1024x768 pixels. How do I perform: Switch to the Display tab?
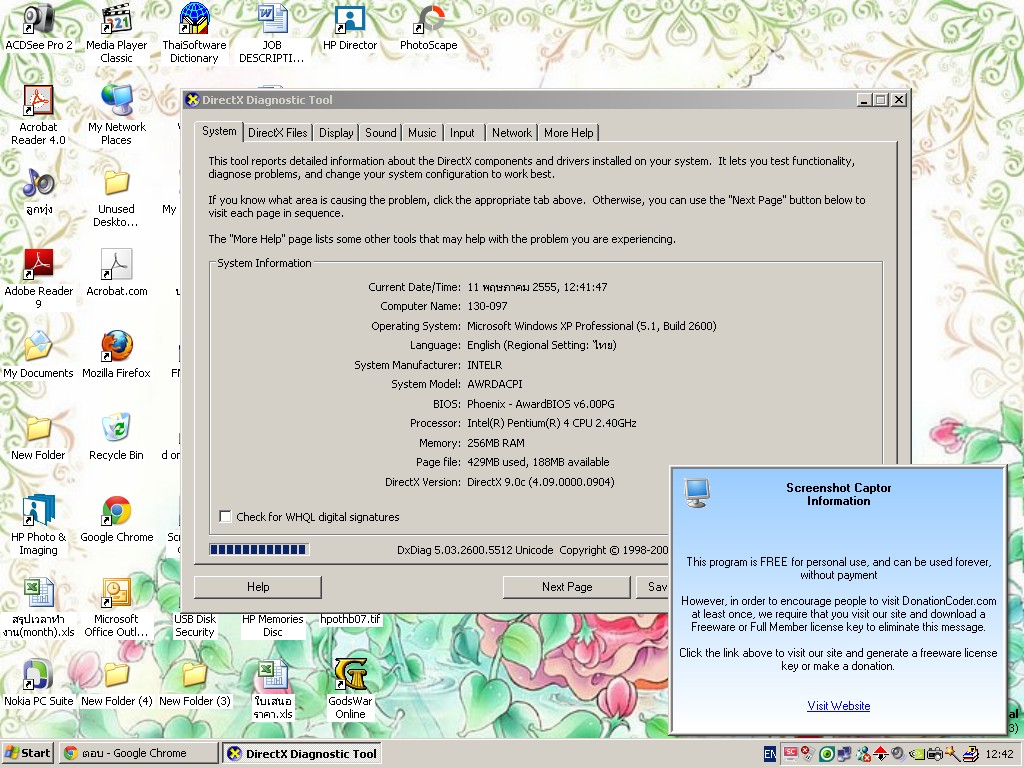click(336, 133)
